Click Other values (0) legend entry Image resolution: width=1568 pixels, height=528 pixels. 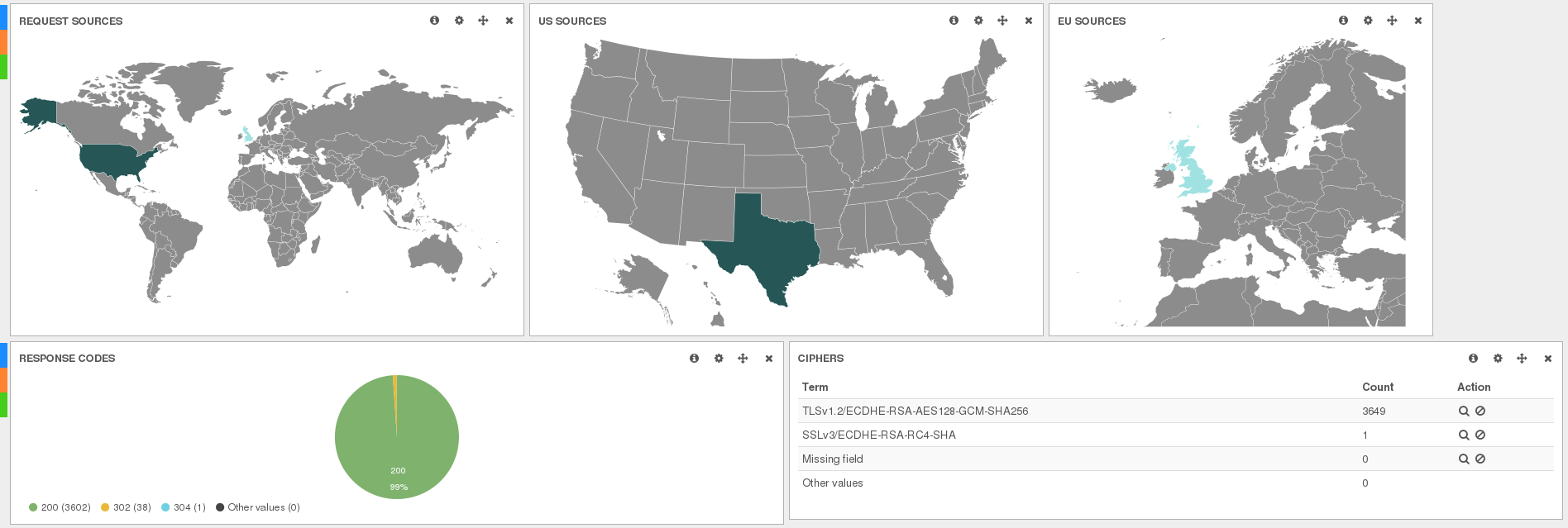[258, 507]
